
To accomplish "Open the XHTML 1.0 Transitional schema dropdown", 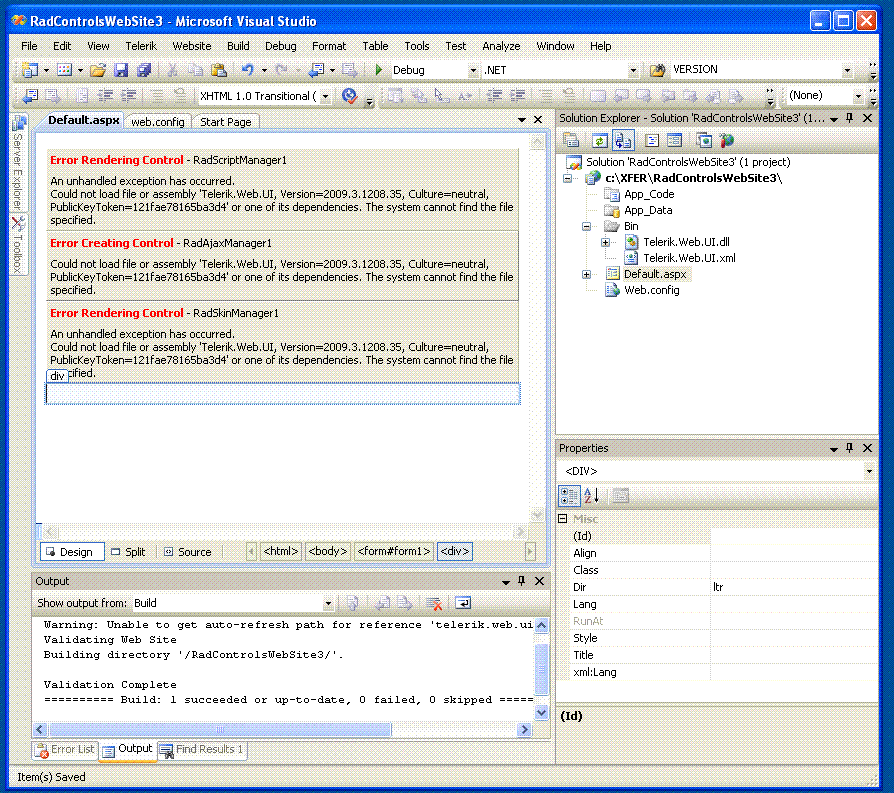I will (326, 96).
